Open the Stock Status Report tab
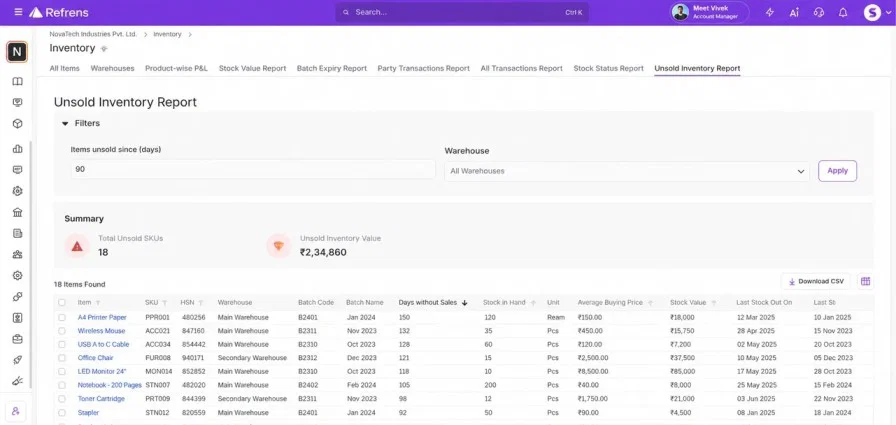Screen dimensions: 896x425 click(x=609, y=69)
